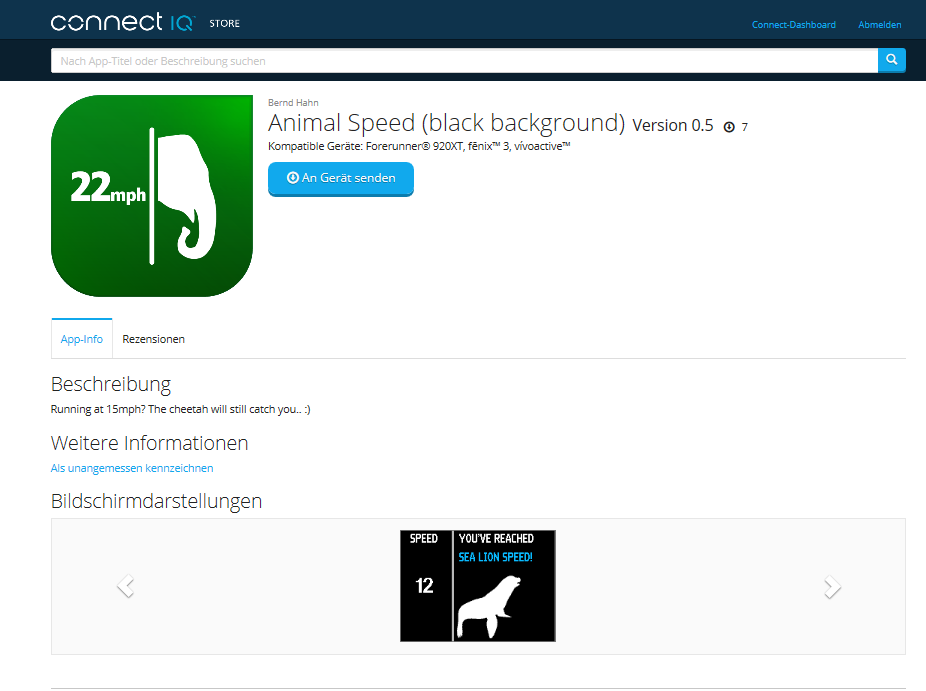Click the download count icon beside Version
Image resolution: width=926 pixels, height=691 pixels.
(x=729, y=127)
